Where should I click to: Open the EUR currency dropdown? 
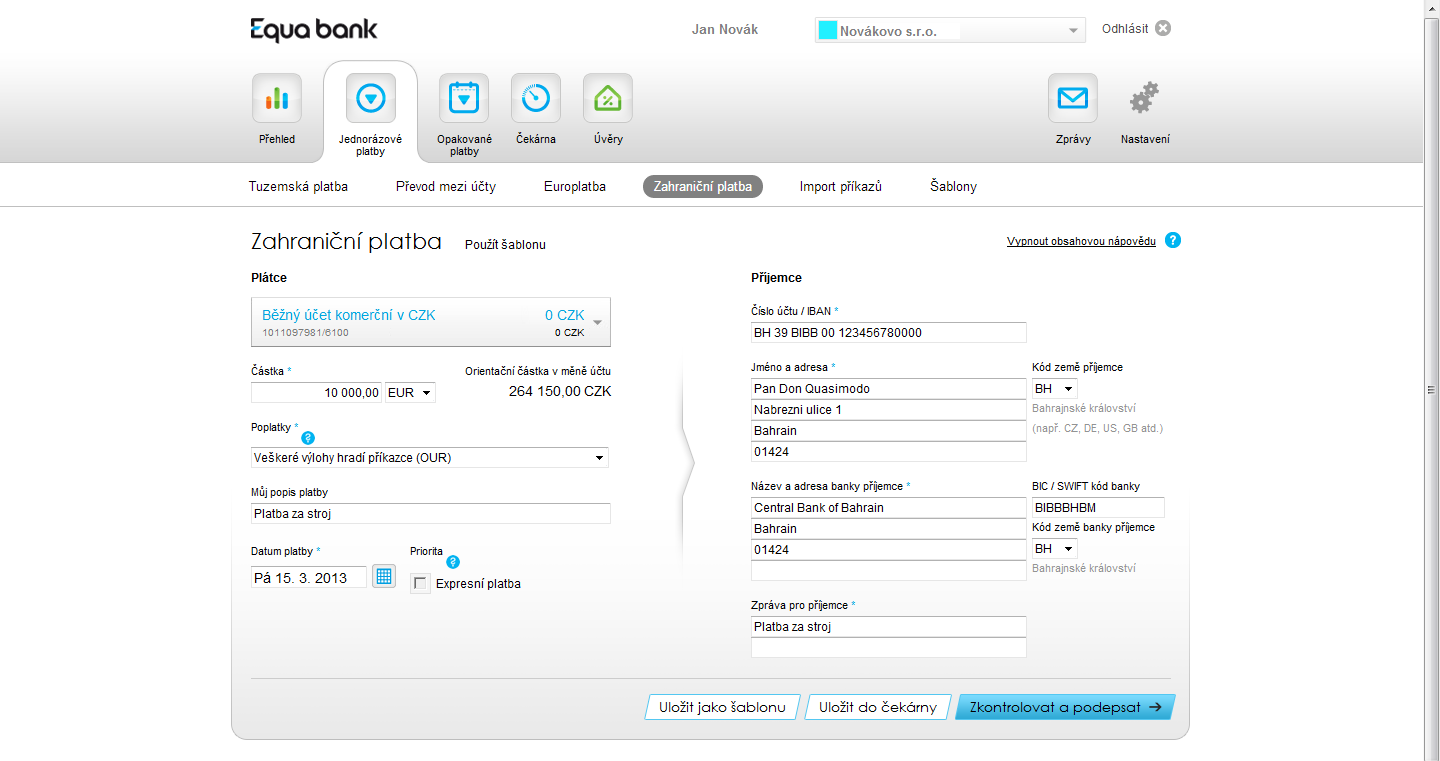pos(410,393)
